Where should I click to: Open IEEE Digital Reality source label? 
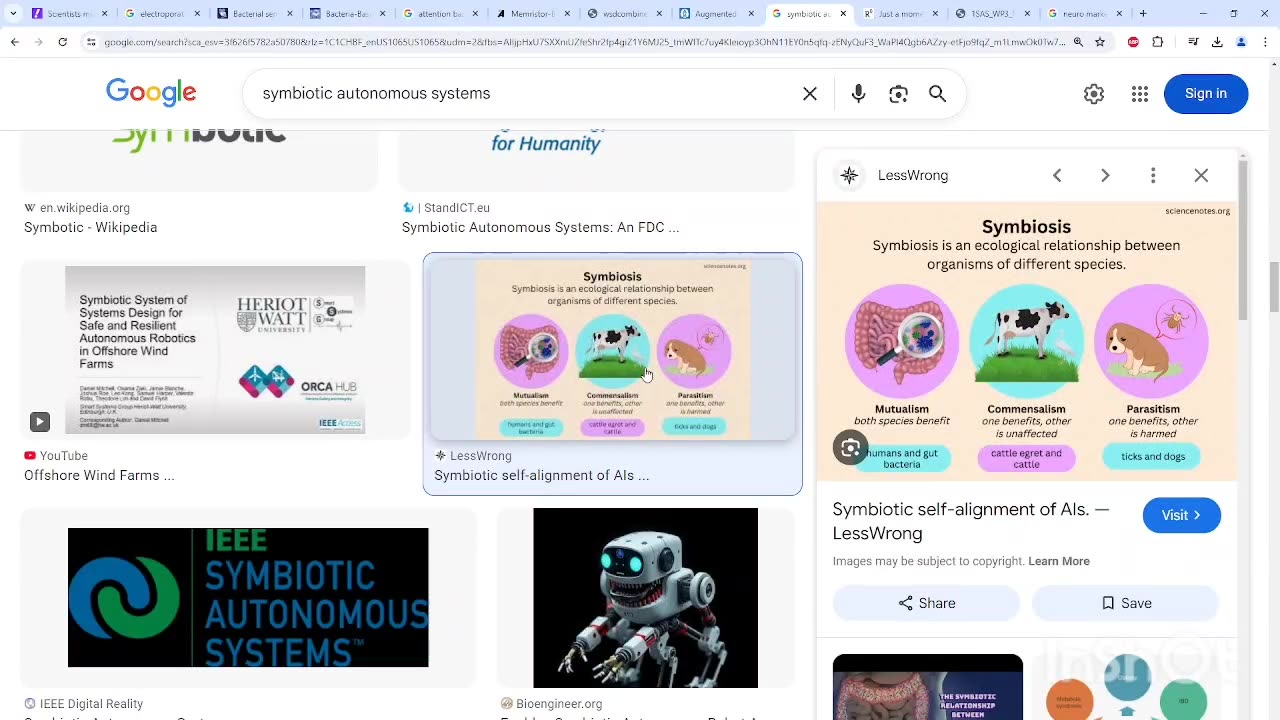pyautogui.click(x=91, y=703)
